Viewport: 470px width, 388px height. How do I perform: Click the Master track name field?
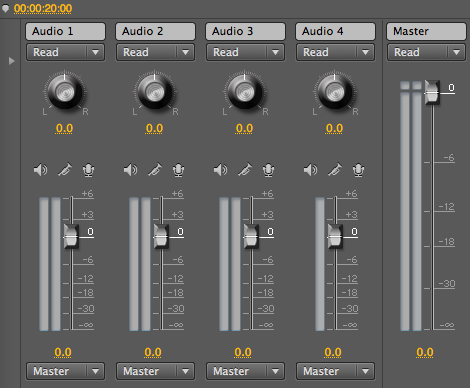coord(426,31)
